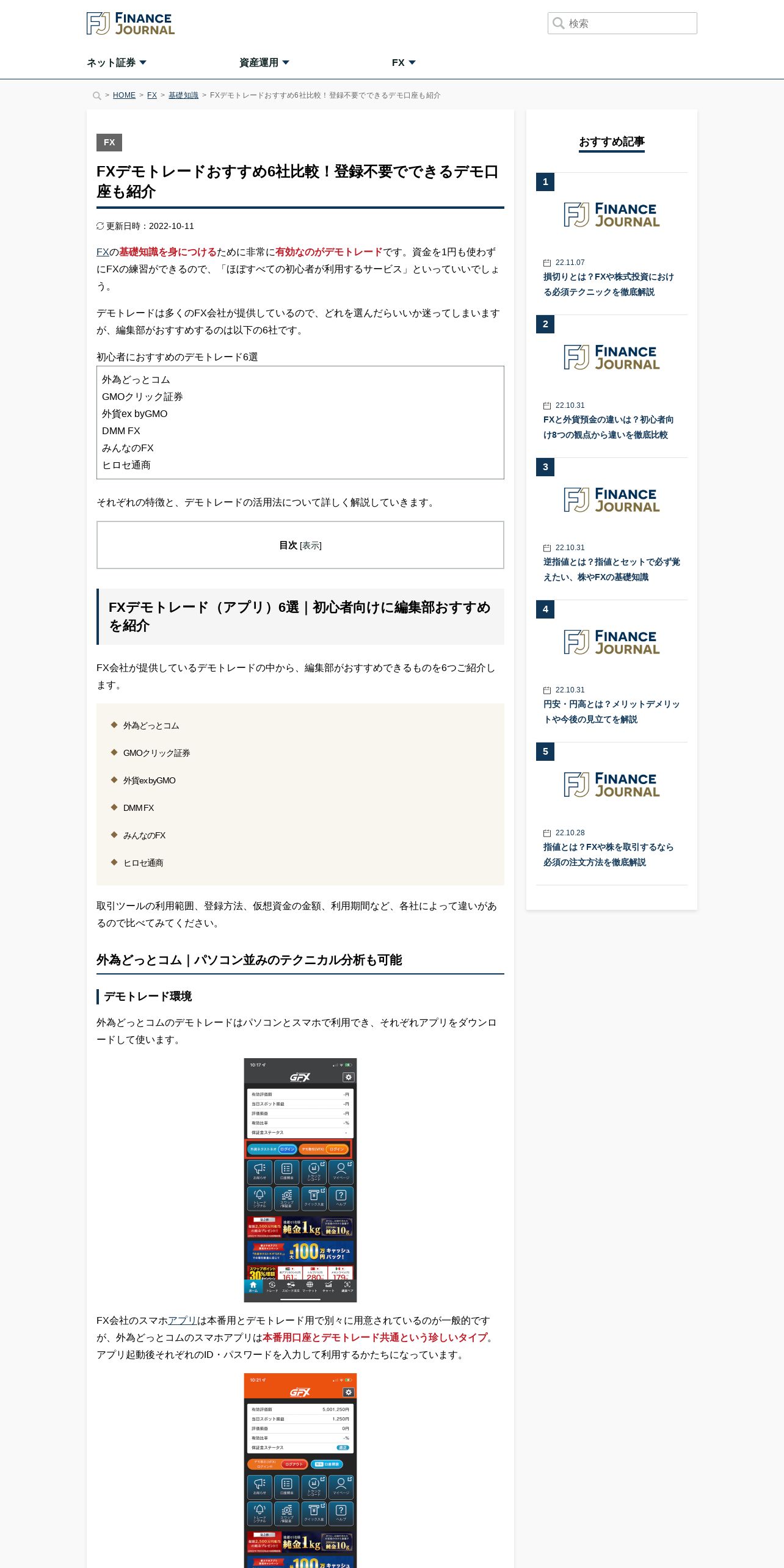Image resolution: width=784 pixels, height=1568 pixels.
Task: Open article 円安・円高とは？メリットデメリット
Action: tap(612, 711)
